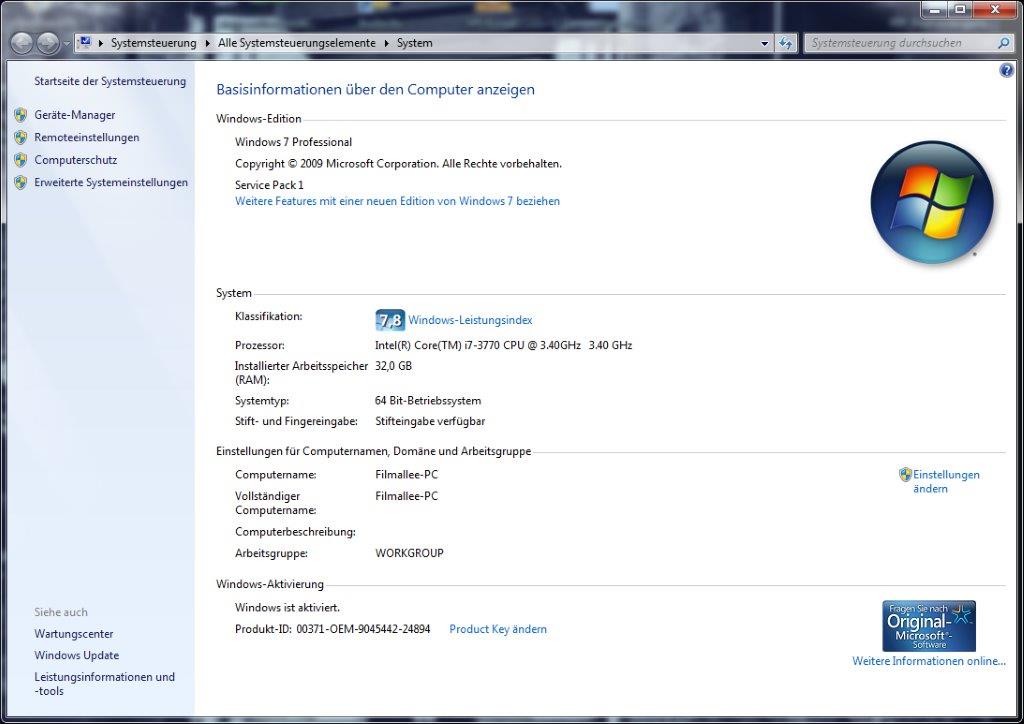The width and height of the screenshot is (1024, 724).
Task: Click the WORKGROUP value
Action: [x=409, y=553]
